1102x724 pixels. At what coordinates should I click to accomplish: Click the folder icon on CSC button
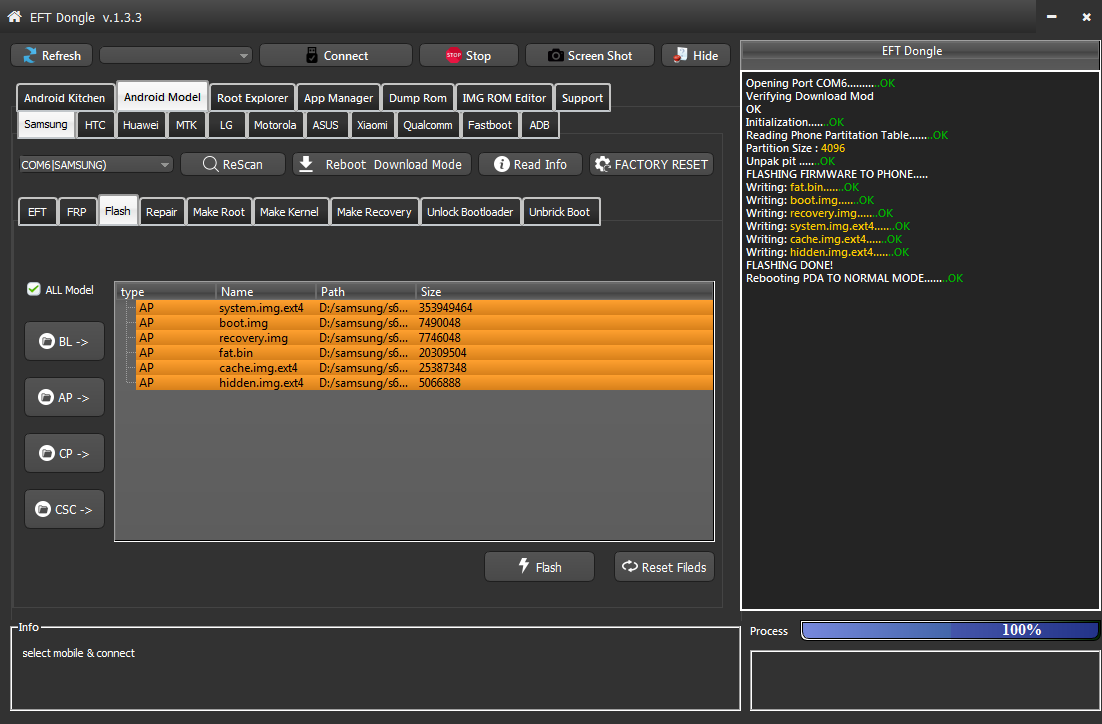pyautogui.click(x=44, y=509)
